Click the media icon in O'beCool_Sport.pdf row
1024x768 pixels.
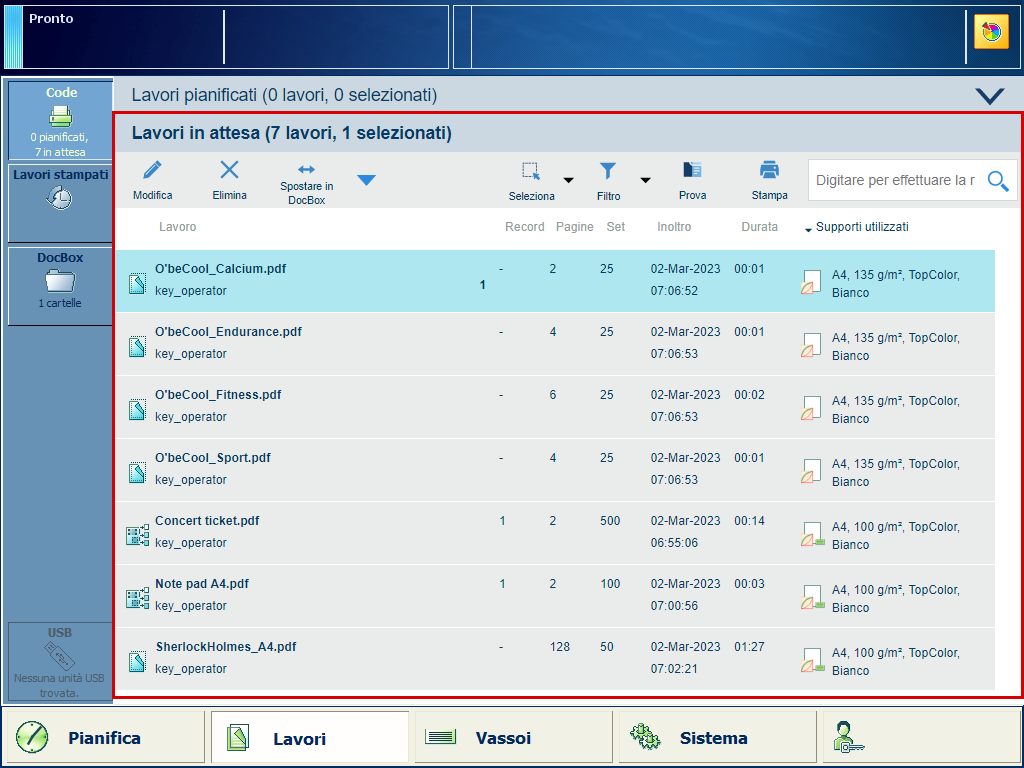(x=811, y=472)
